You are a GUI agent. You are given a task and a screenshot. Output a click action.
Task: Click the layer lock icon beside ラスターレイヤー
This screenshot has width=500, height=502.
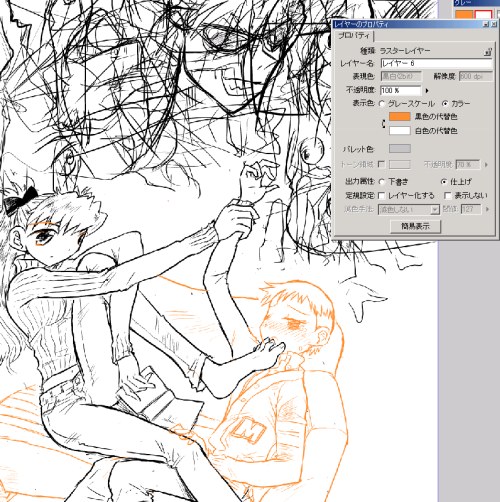point(488,52)
